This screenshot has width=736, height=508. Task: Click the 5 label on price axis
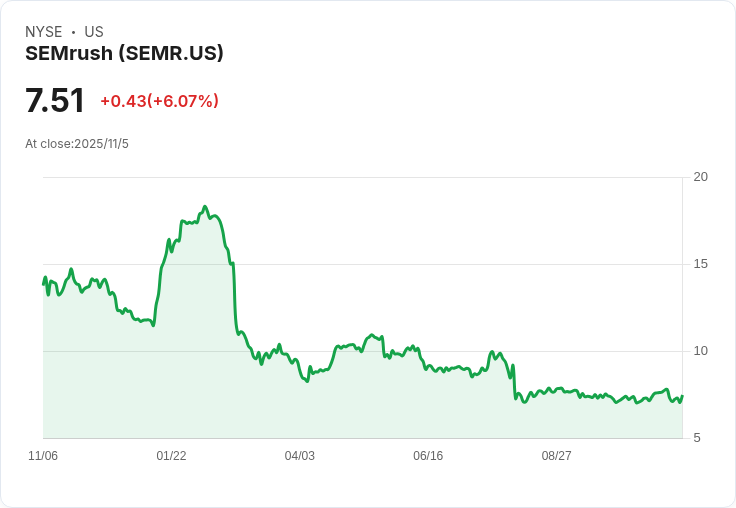697,438
